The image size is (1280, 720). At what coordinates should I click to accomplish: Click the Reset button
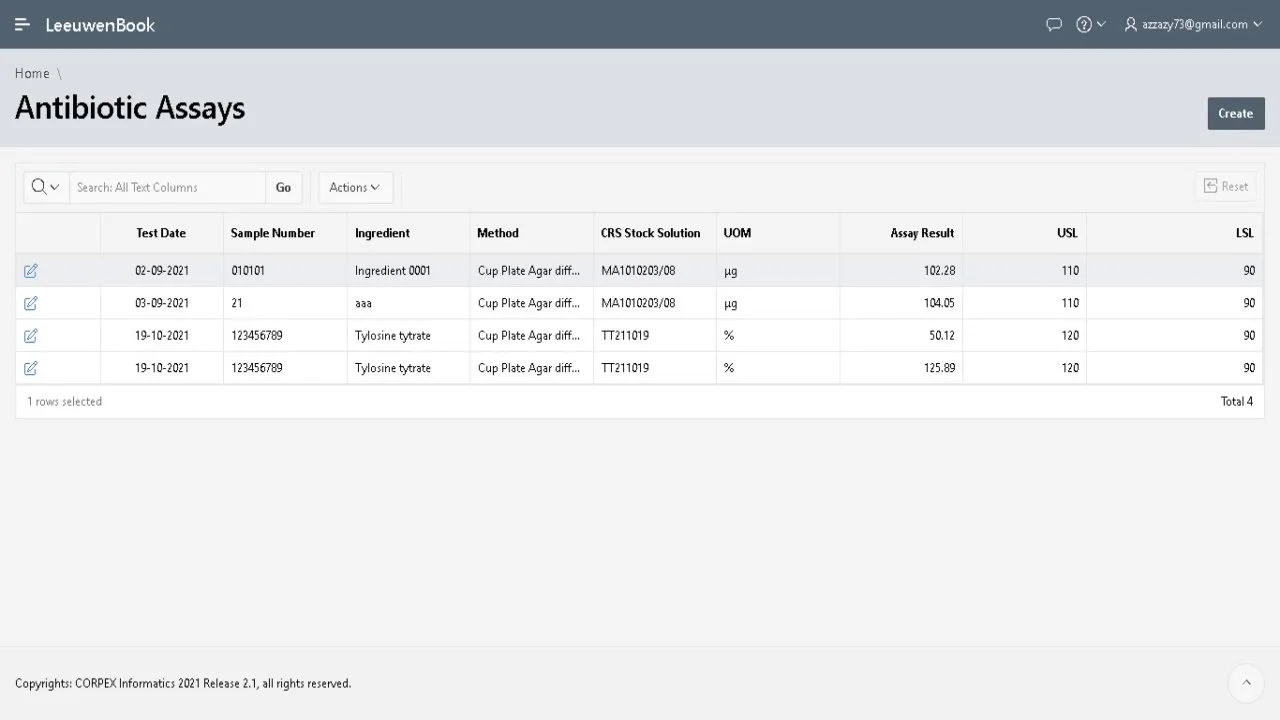1226,186
